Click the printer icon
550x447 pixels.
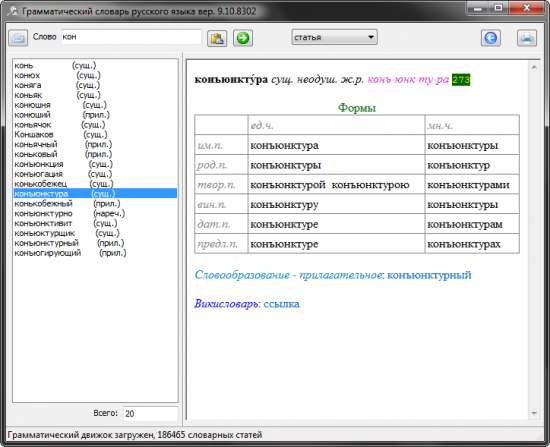[x=526, y=38]
